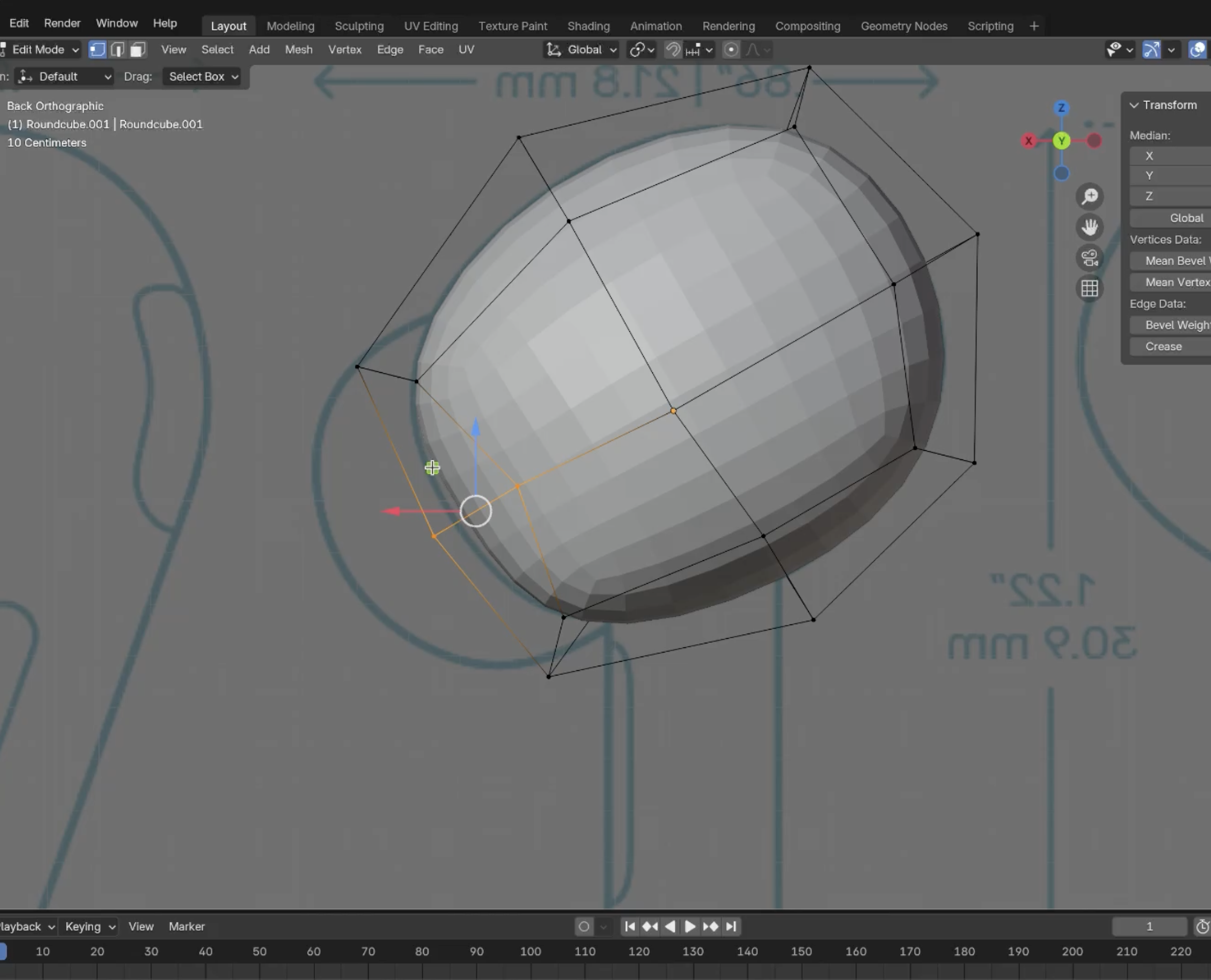Toggle show gizmo button
The image size is (1211, 980).
[1151, 50]
